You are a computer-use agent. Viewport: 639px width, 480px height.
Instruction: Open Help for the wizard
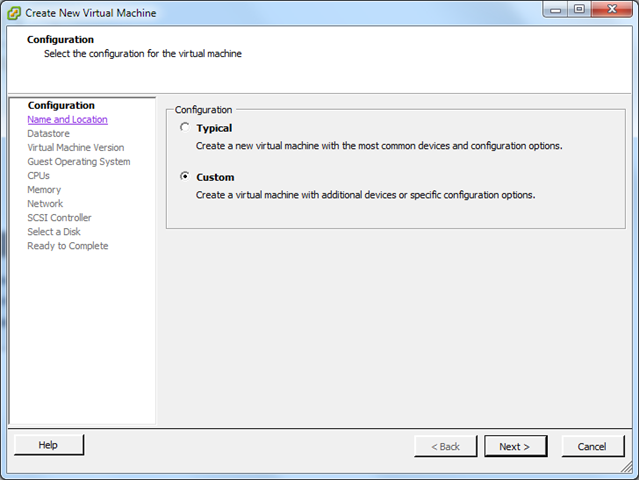[49, 445]
